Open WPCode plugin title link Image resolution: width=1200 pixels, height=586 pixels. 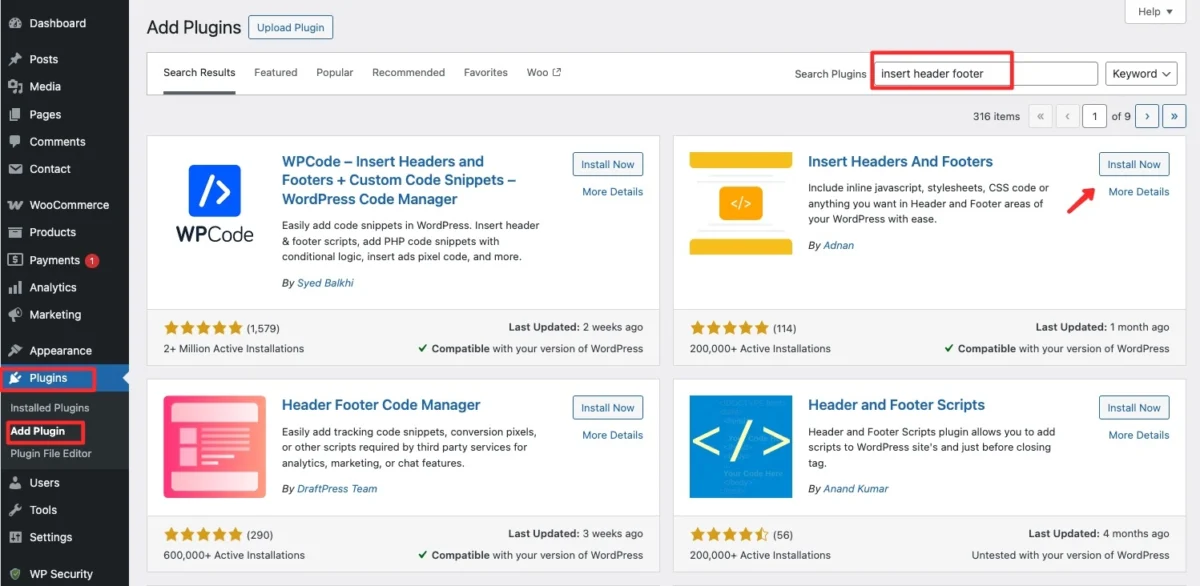(x=399, y=180)
